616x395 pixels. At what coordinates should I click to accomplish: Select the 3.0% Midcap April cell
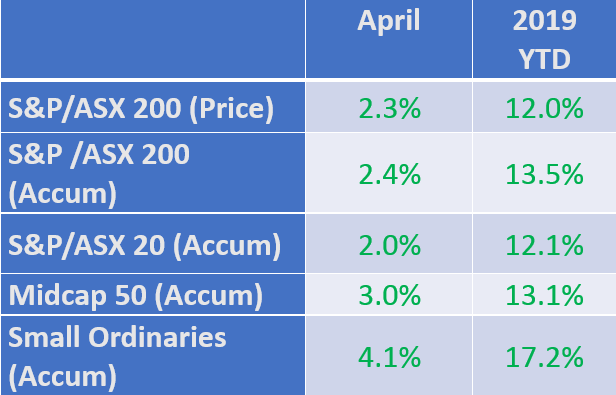click(x=389, y=294)
